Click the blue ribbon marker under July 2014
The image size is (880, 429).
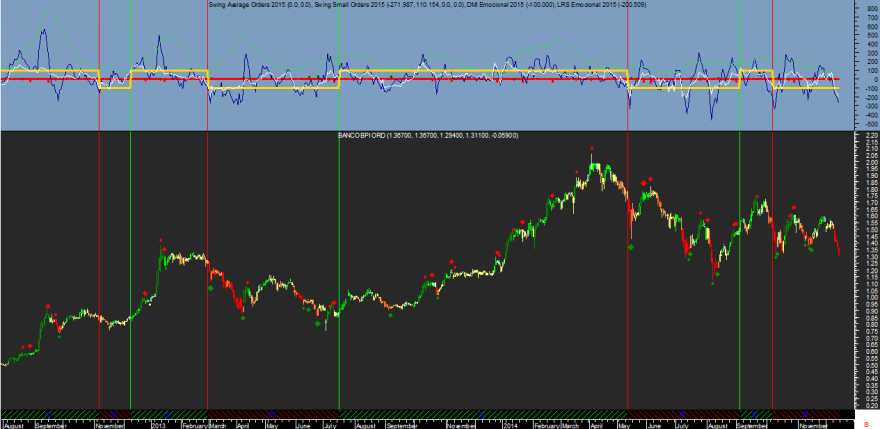point(682,414)
